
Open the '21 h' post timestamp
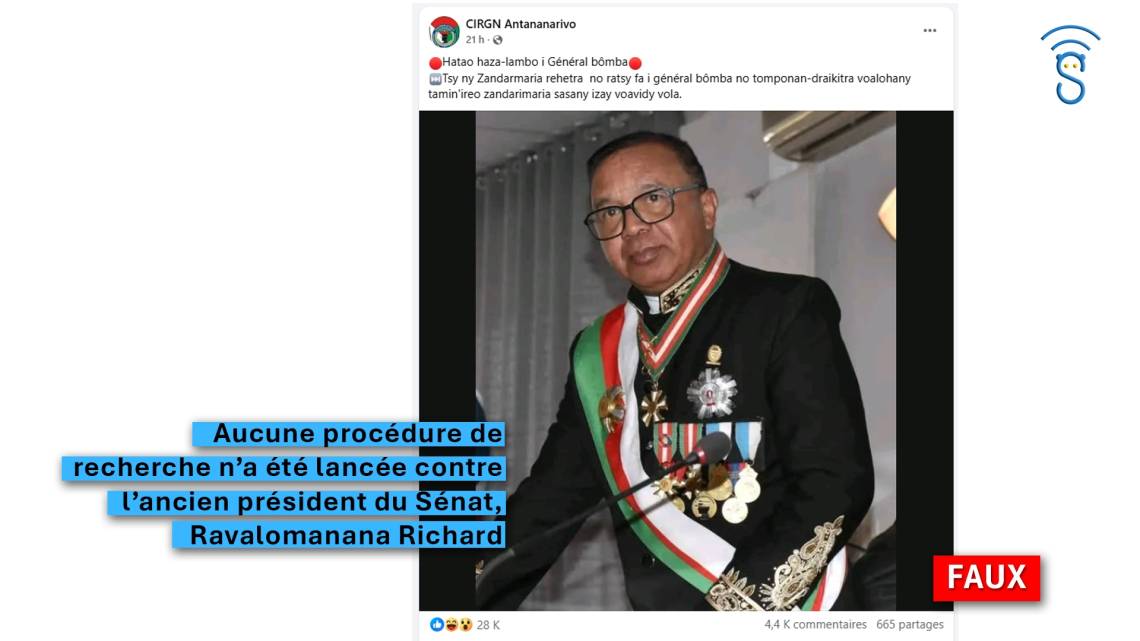click(475, 40)
